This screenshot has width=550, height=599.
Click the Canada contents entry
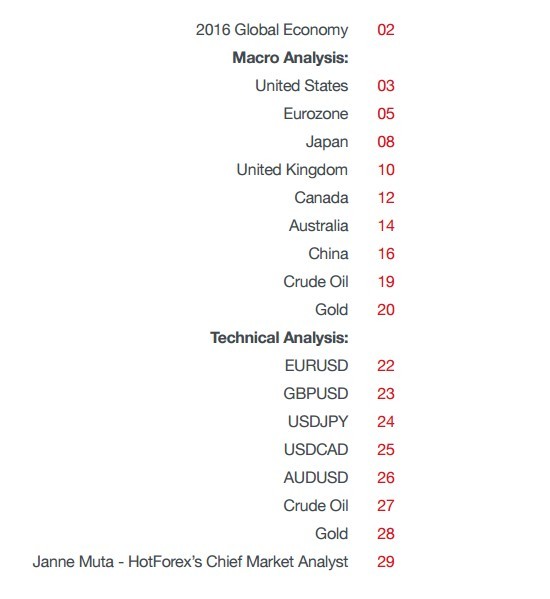(x=321, y=198)
